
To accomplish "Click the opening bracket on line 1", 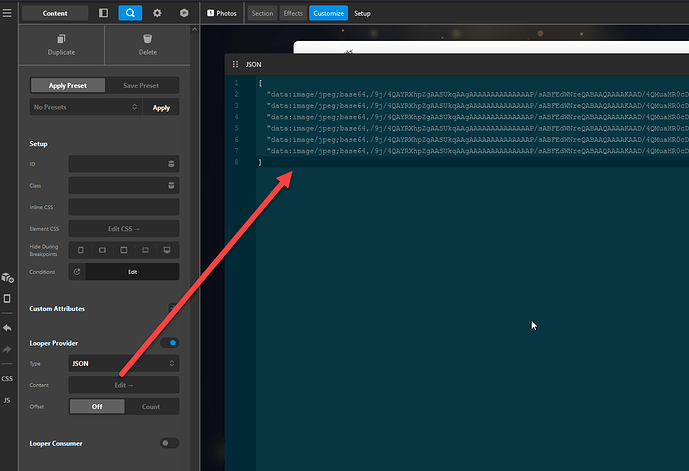I will point(260,83).
